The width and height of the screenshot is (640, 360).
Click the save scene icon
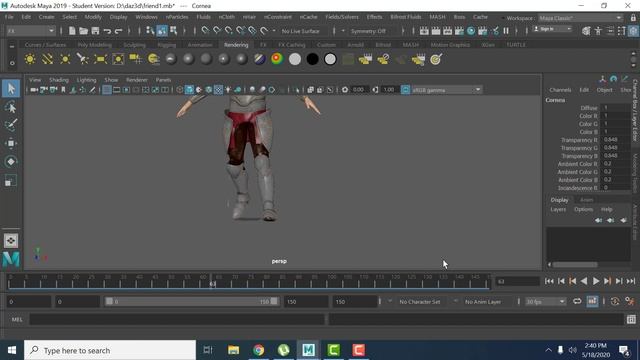95,31
